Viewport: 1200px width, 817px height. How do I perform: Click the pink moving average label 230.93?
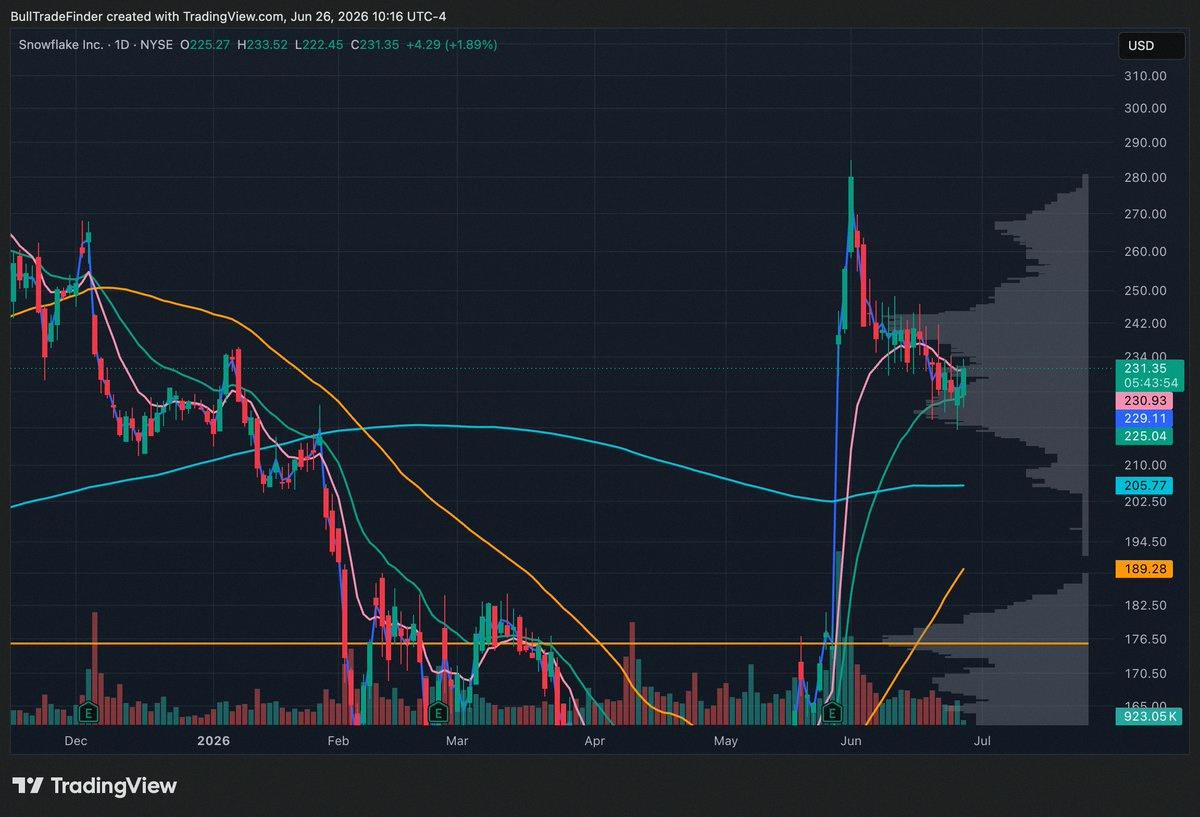pos(1146,400)
